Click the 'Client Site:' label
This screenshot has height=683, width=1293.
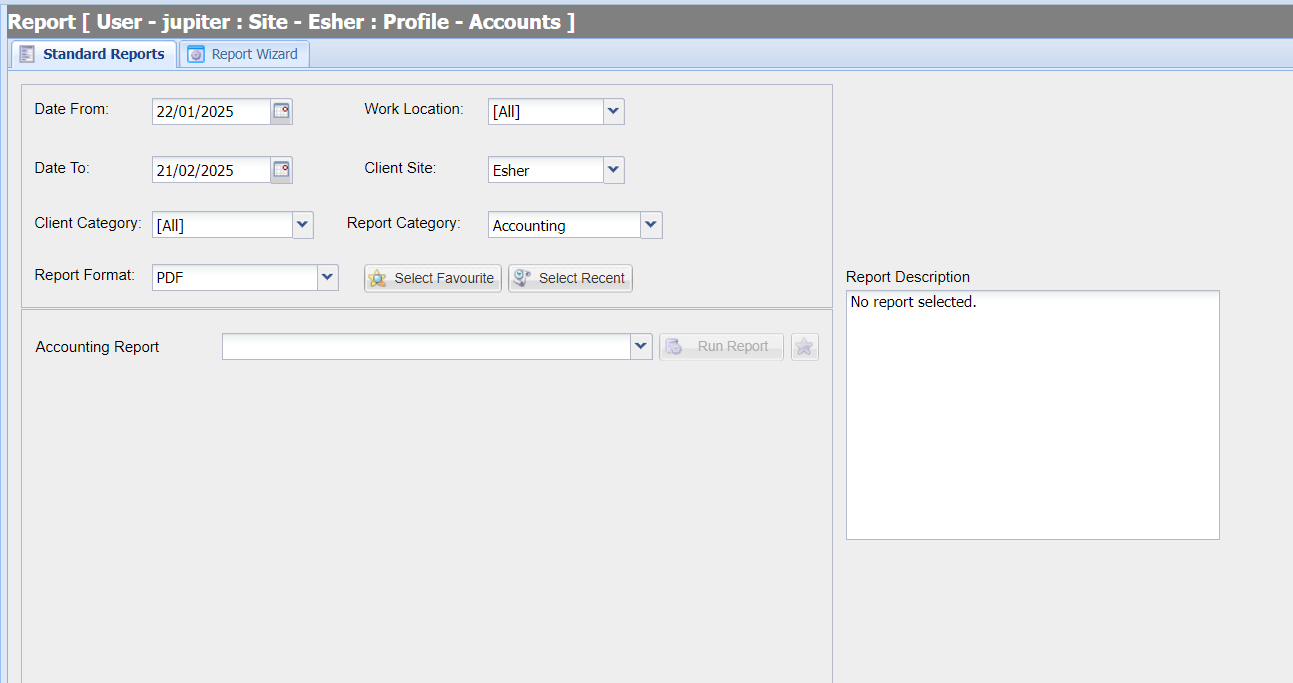coord(400,168)
